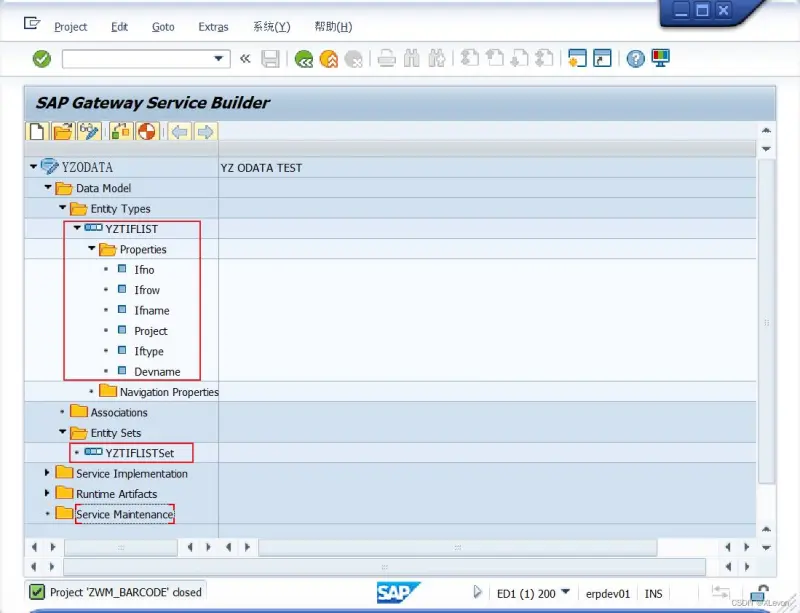Open the Edit menu

point(119,27)
